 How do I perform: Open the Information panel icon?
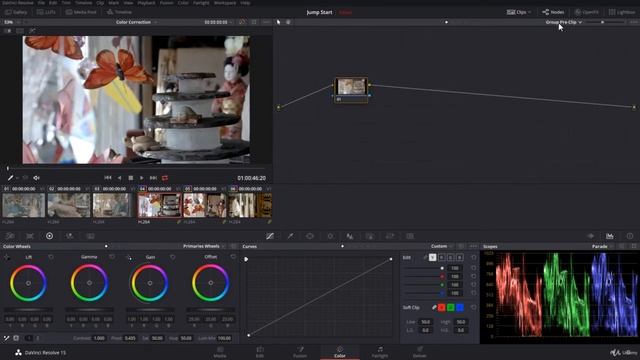tap(630, 236)
